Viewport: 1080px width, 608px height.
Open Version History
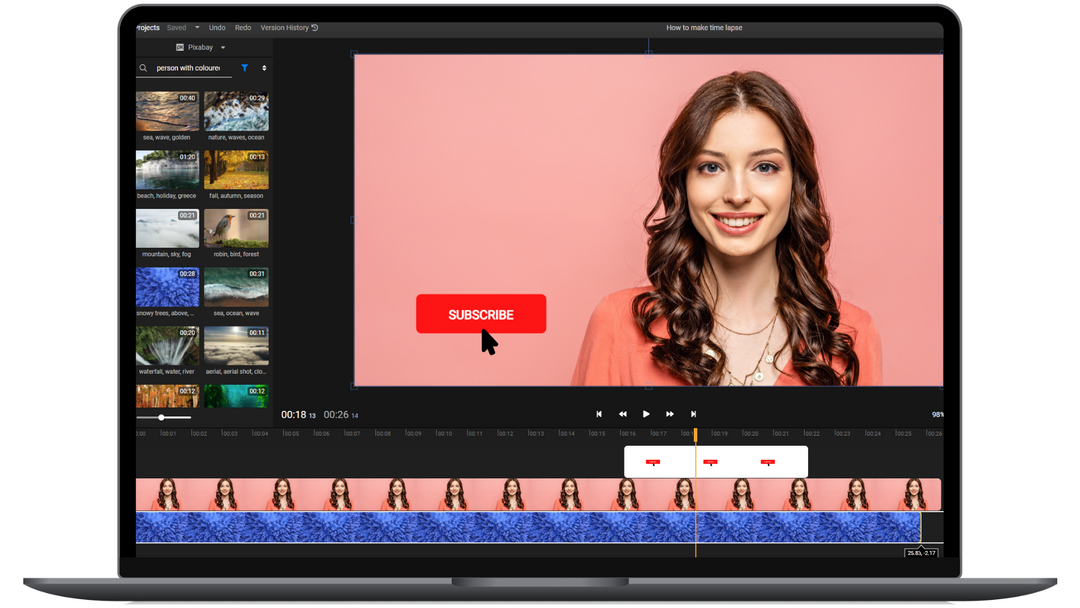(x=289, y=28)
